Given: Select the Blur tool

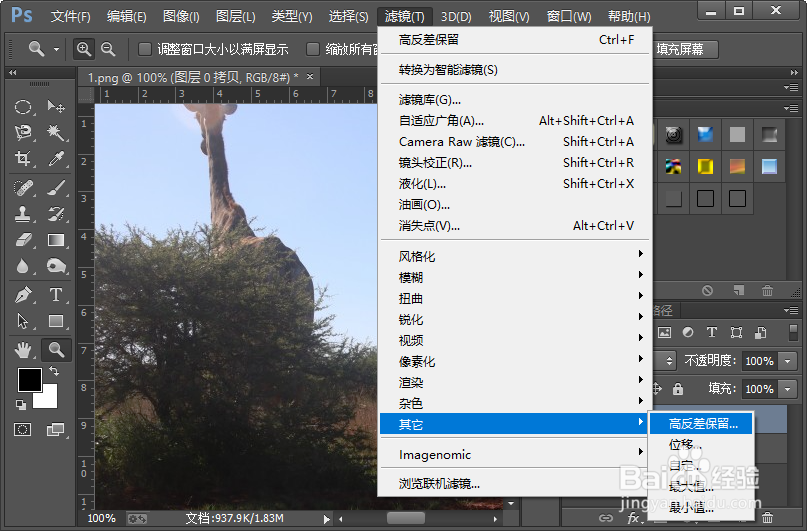Looking at the screenshot, I should tap(23, 266).
